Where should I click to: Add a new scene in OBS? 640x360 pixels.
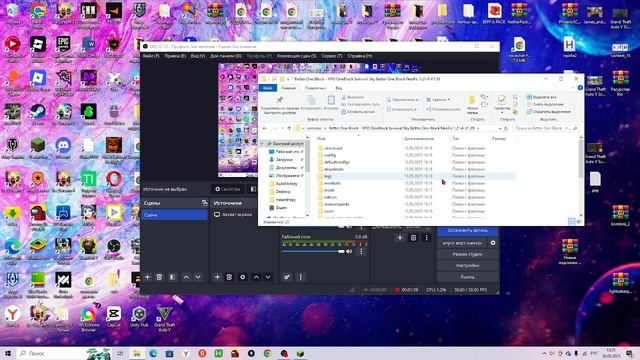click(x=147, y=277)
